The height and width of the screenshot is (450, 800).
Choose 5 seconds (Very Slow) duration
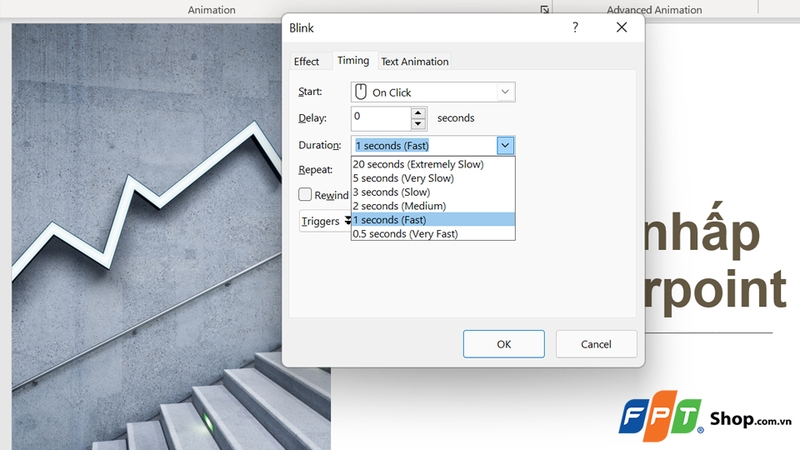[x=433, y=178]
